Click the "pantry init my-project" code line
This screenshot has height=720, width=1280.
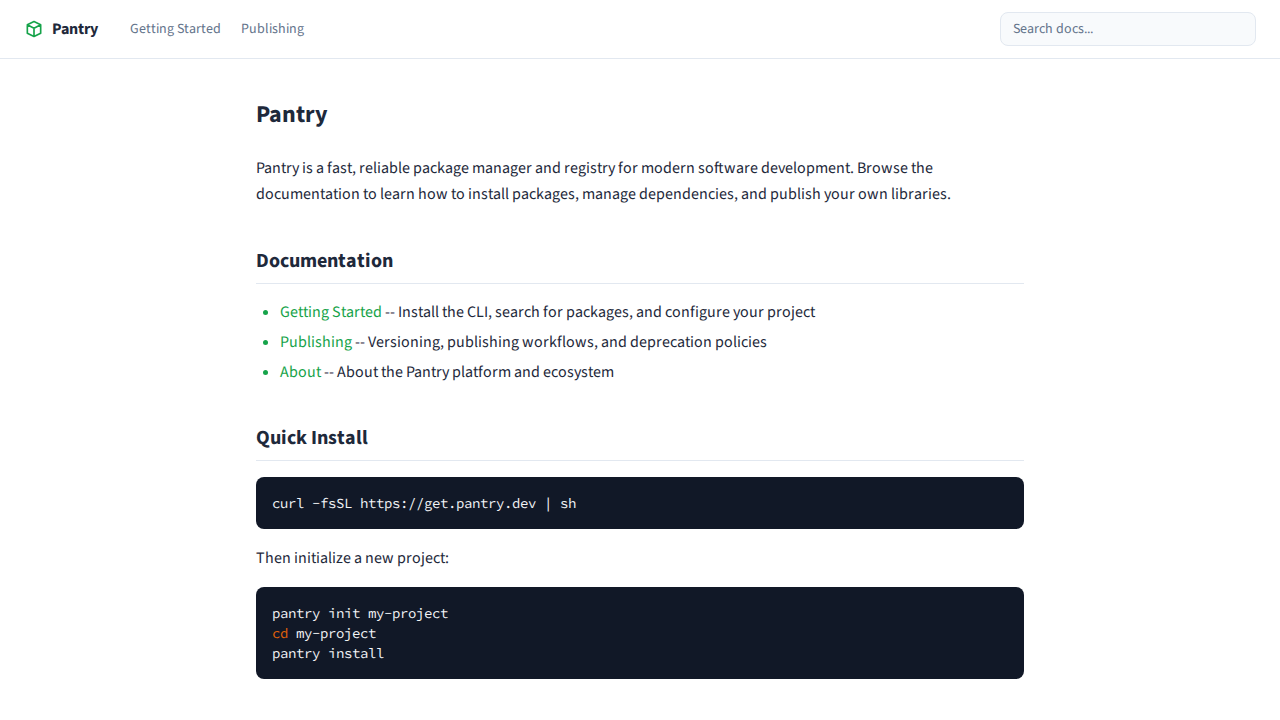(360, 613)
